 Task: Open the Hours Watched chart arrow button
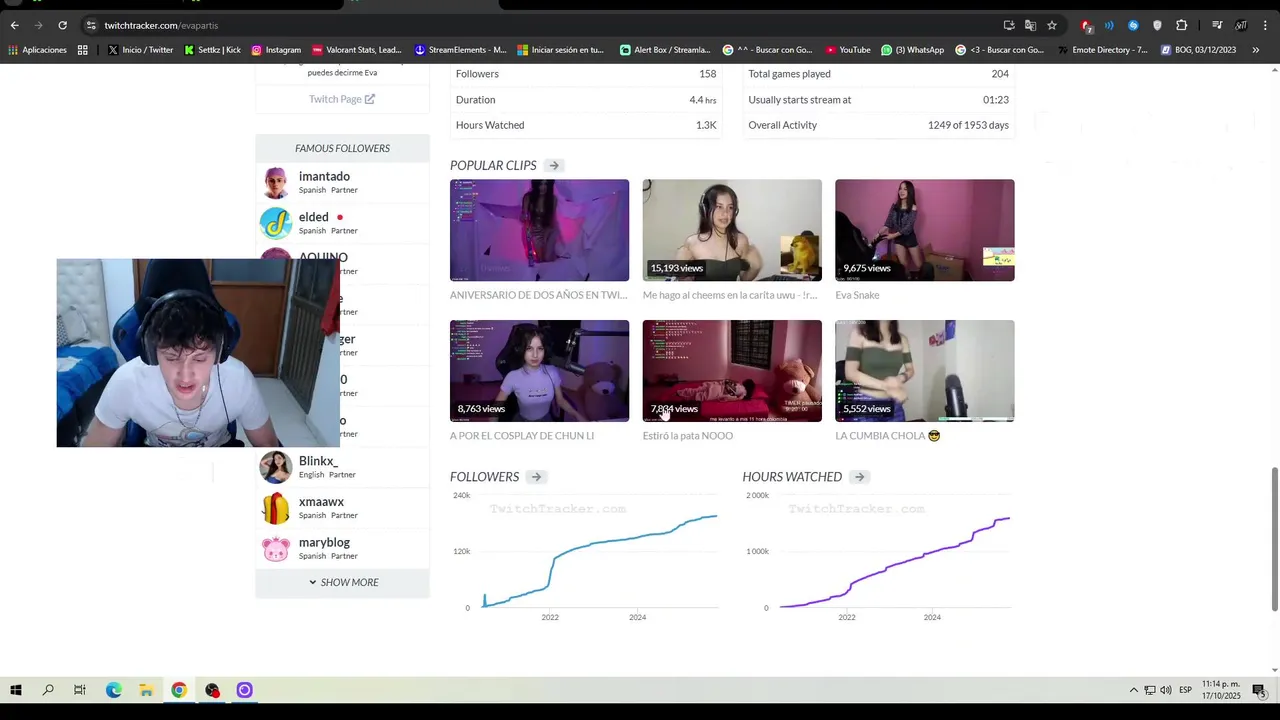click(x=859, y=477)
